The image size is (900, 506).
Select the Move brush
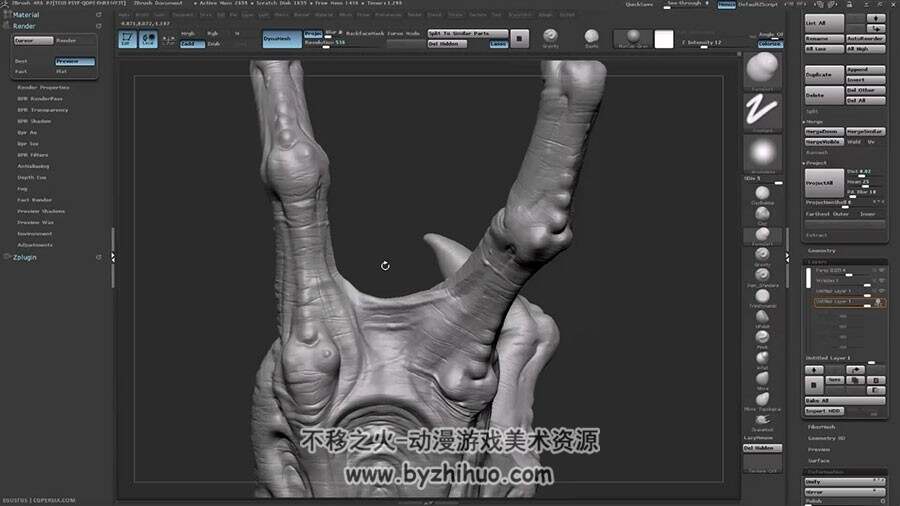[x=762, y=379]
